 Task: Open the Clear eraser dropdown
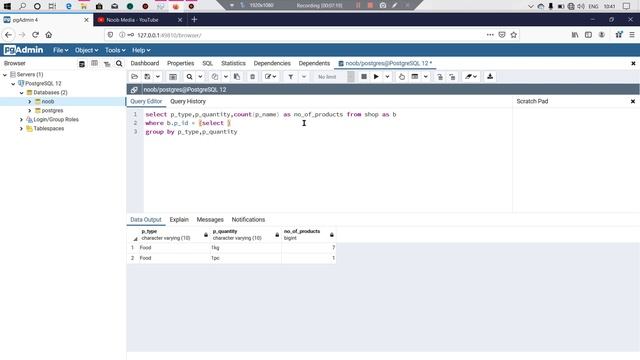[471, 77]
